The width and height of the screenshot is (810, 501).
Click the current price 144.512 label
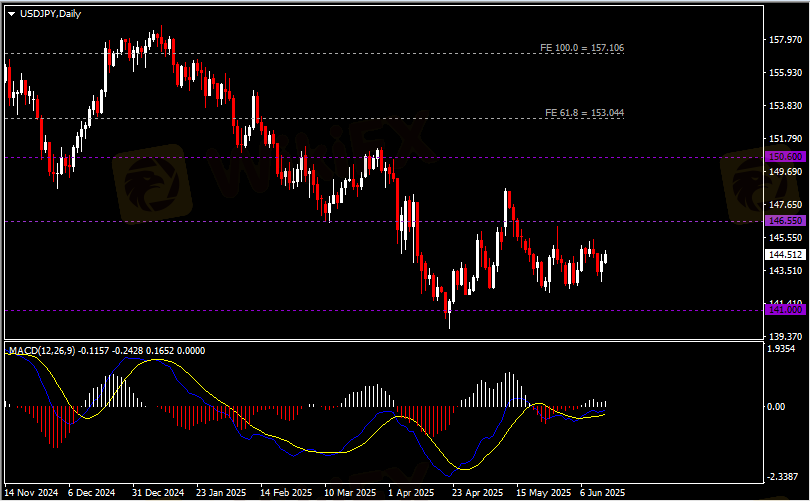coord(785,254)
